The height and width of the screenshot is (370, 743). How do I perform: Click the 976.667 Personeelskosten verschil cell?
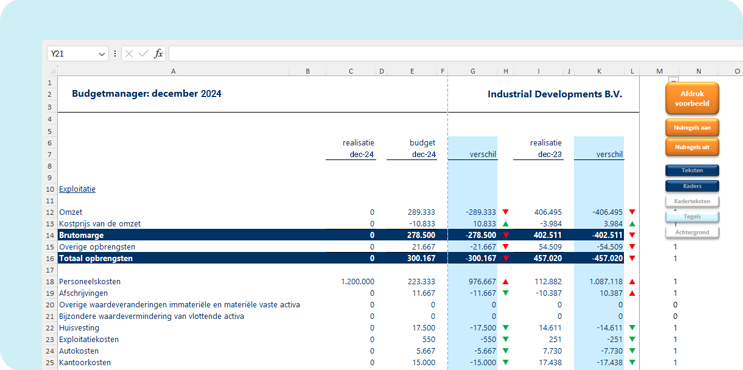(x=482, y=281)
